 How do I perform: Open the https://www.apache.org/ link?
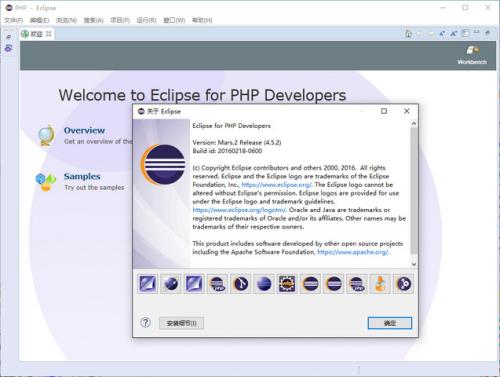[353, 252]
